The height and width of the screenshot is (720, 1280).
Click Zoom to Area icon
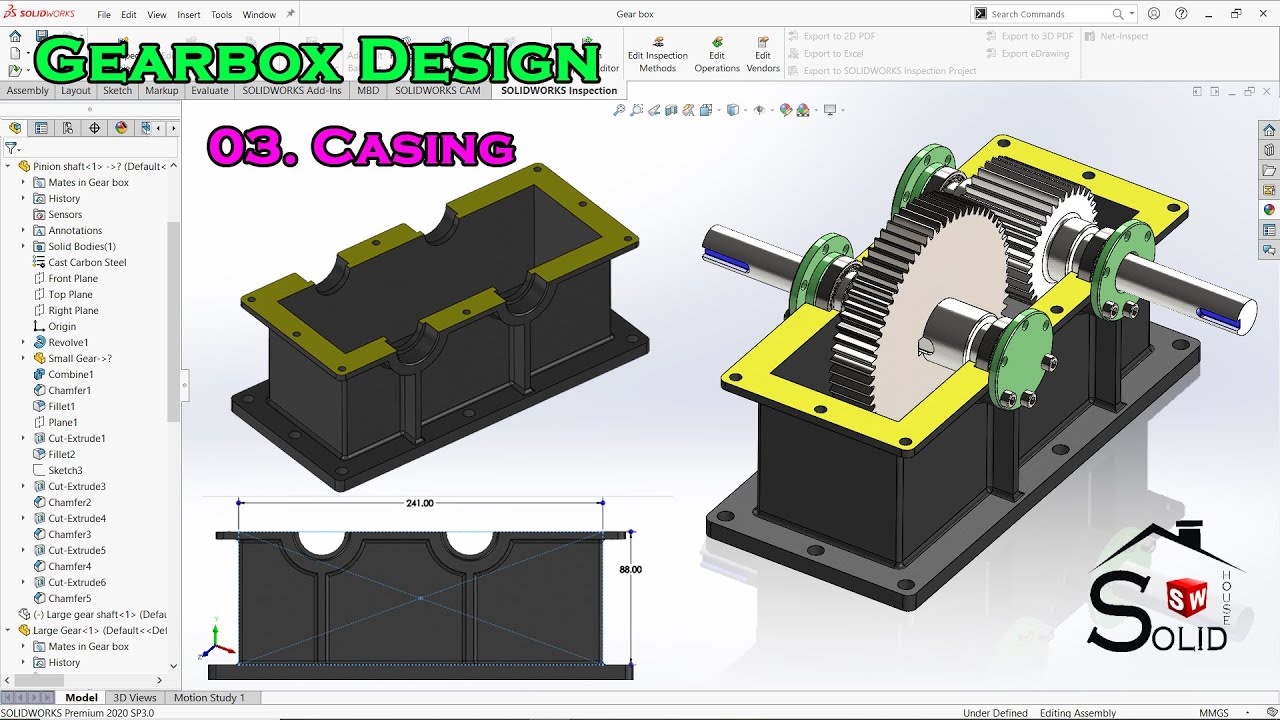(637, 110)
